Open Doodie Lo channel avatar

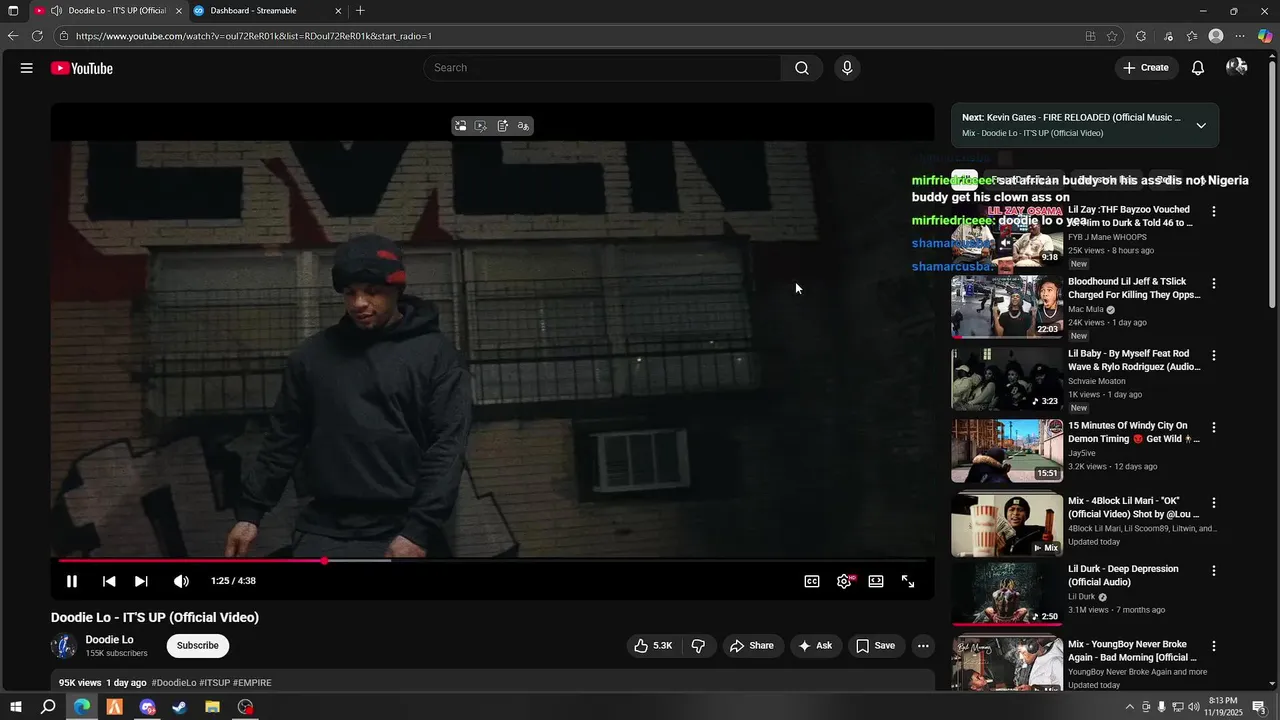64,646
